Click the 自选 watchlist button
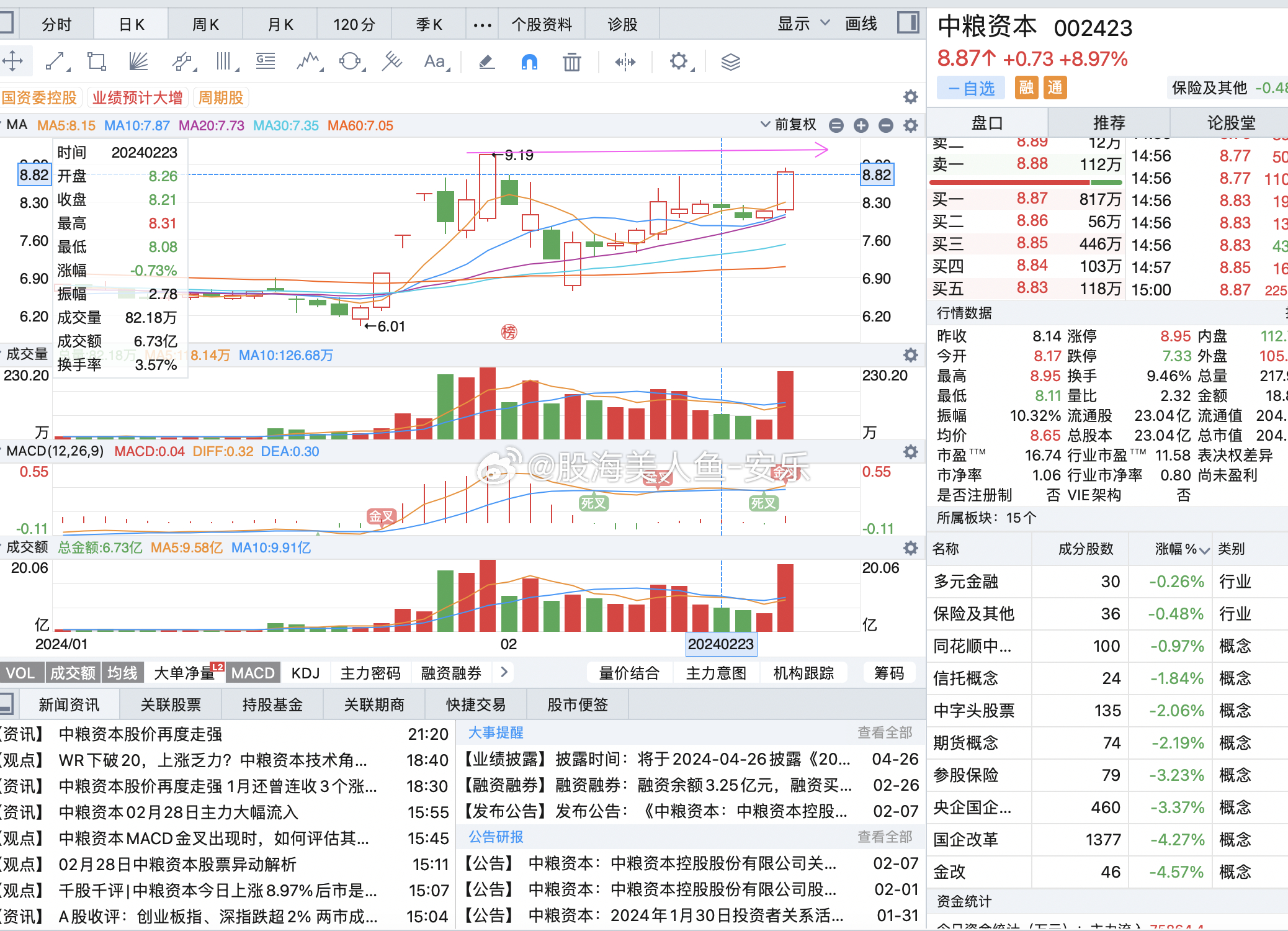This screenshot has width=1288, height=931. click(972, 88)
